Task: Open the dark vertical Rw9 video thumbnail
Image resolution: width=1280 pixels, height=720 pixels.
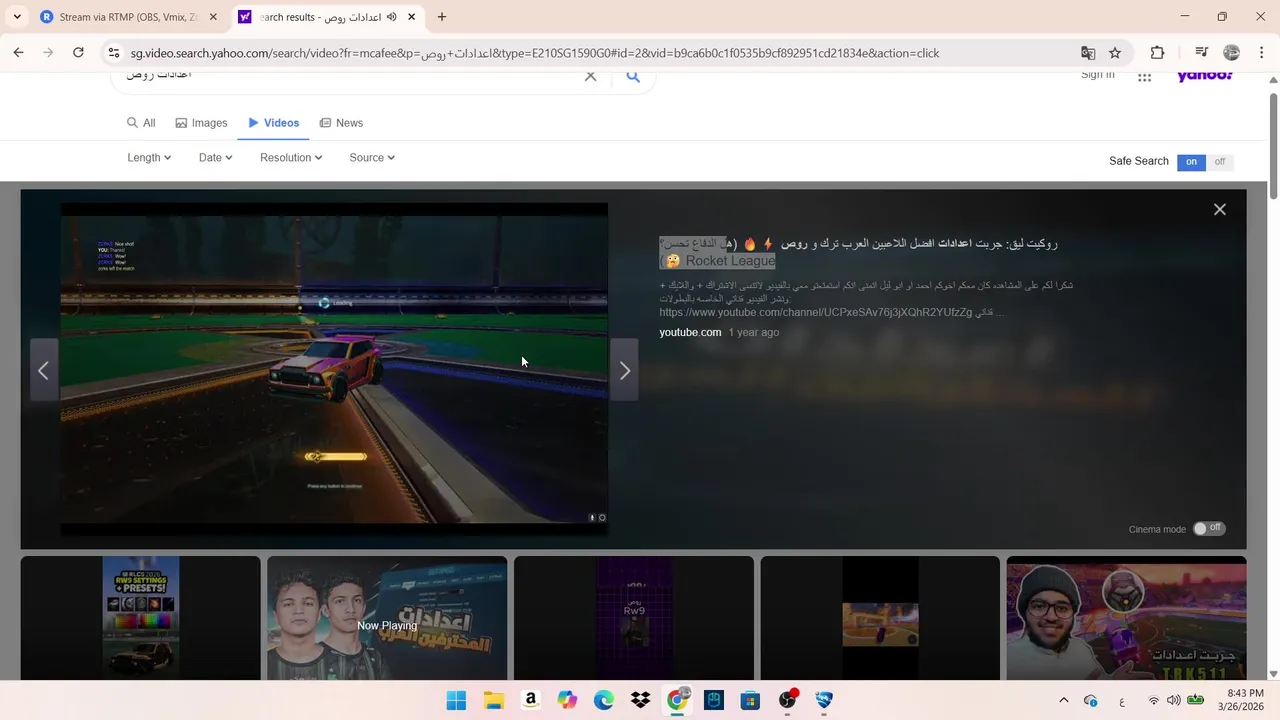Action: click(x=634, y=618)
